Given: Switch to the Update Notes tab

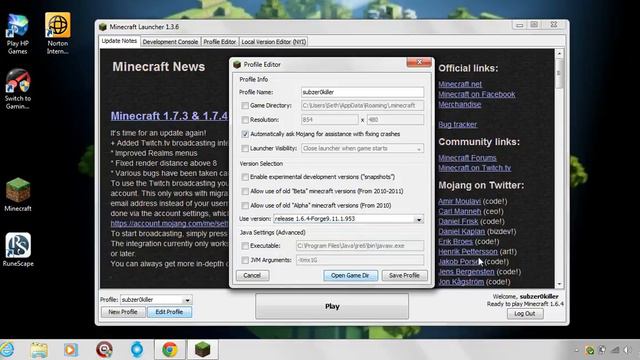Looking at the screenshot, I should 119,41.
